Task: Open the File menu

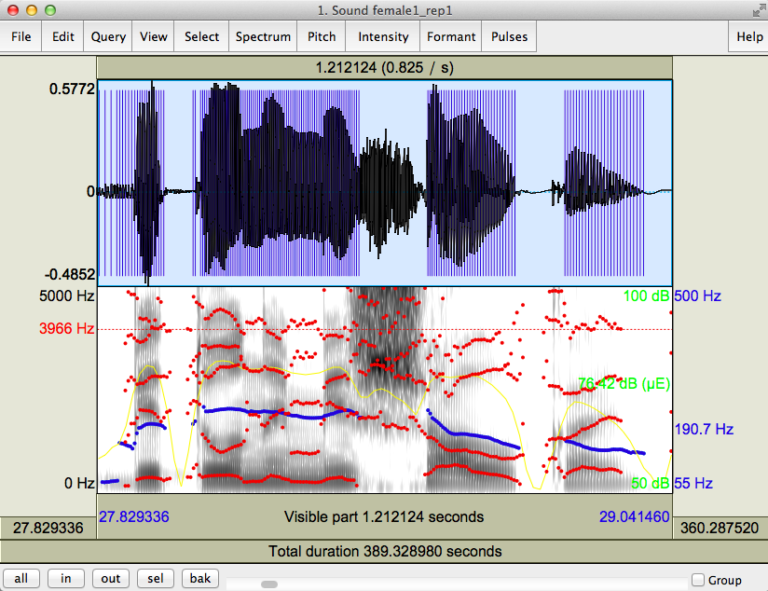Action: (x=21, y=37)
